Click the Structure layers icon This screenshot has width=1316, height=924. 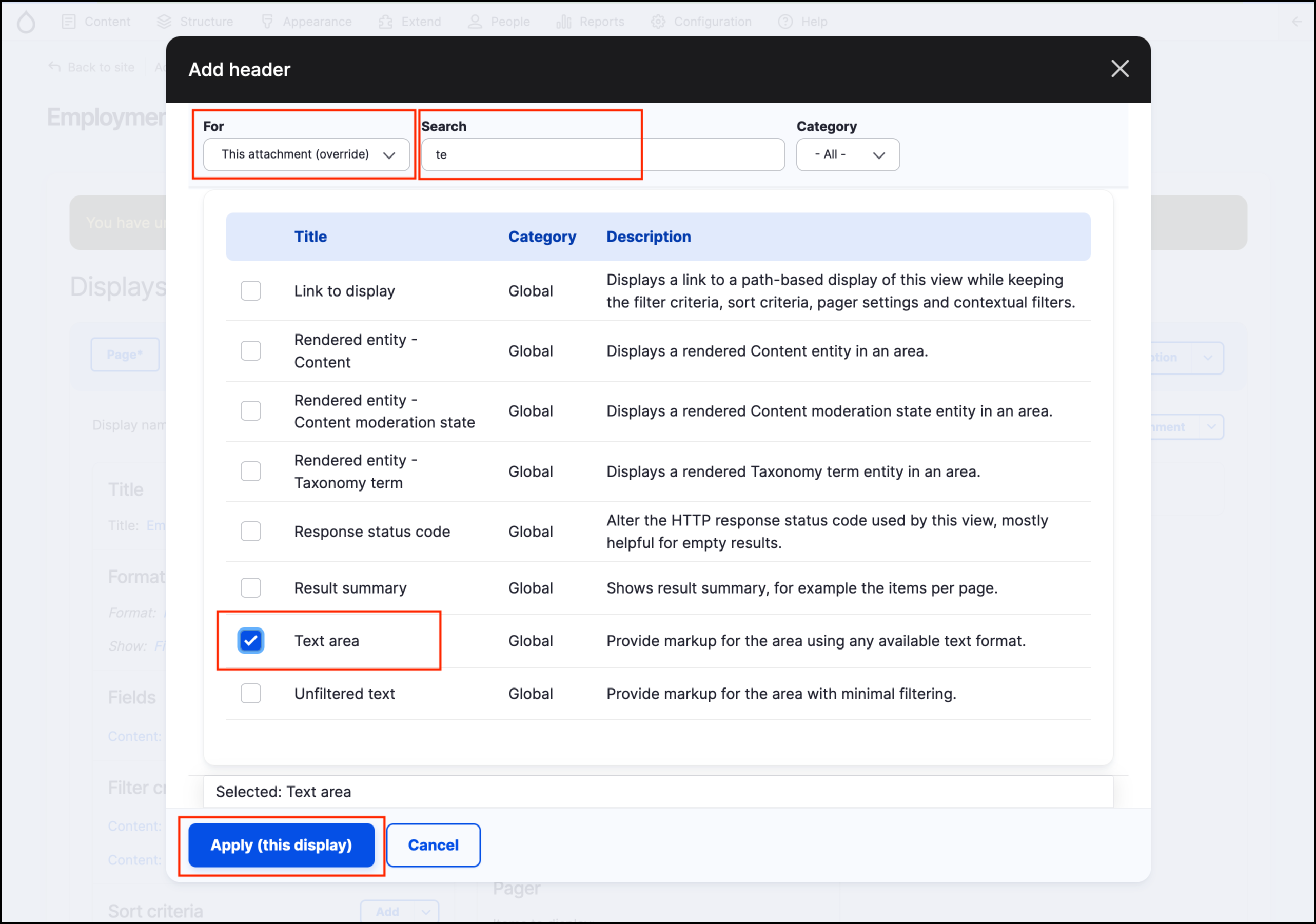165,22
